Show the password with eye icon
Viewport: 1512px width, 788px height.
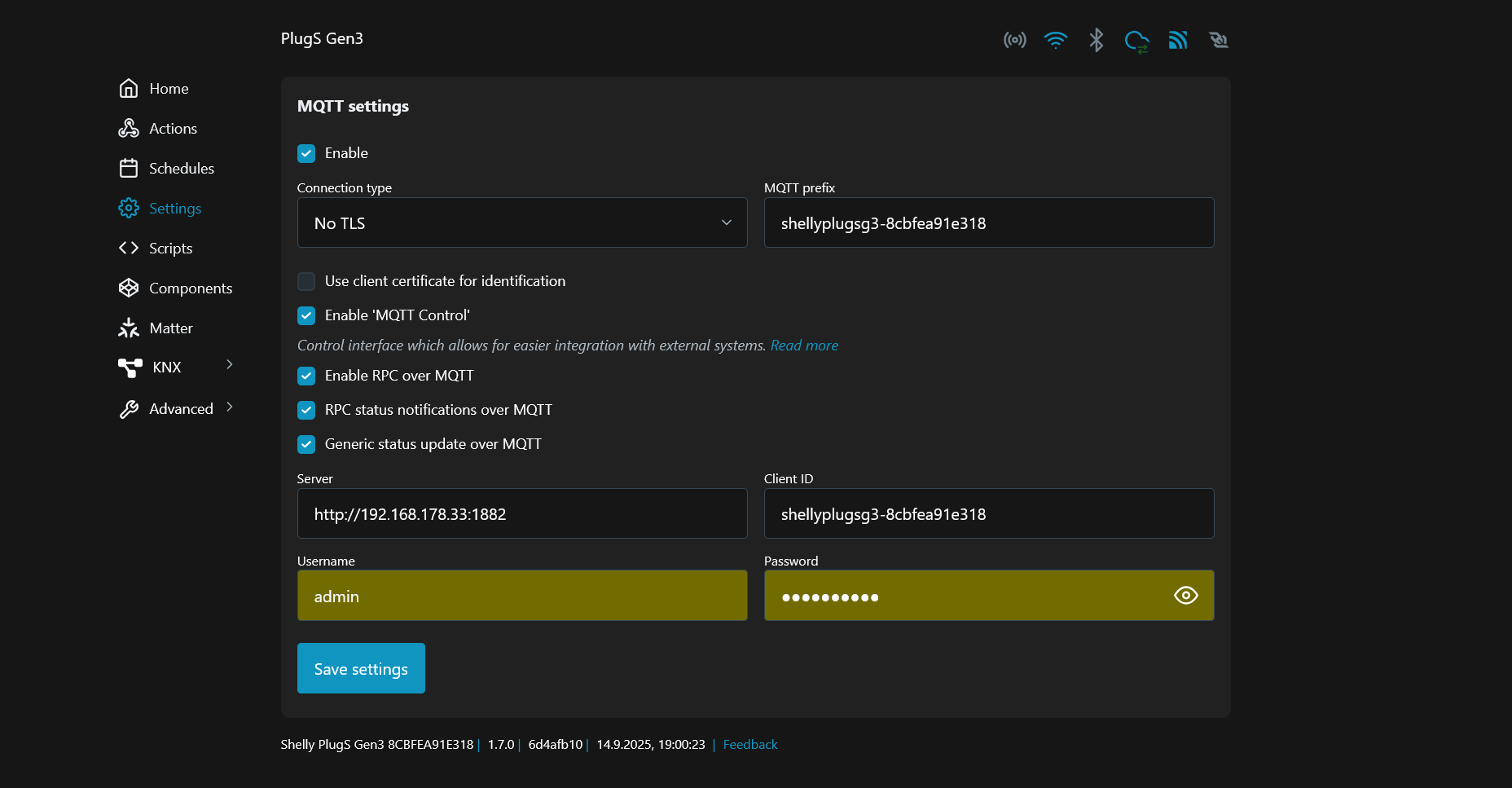point(1185,596)
